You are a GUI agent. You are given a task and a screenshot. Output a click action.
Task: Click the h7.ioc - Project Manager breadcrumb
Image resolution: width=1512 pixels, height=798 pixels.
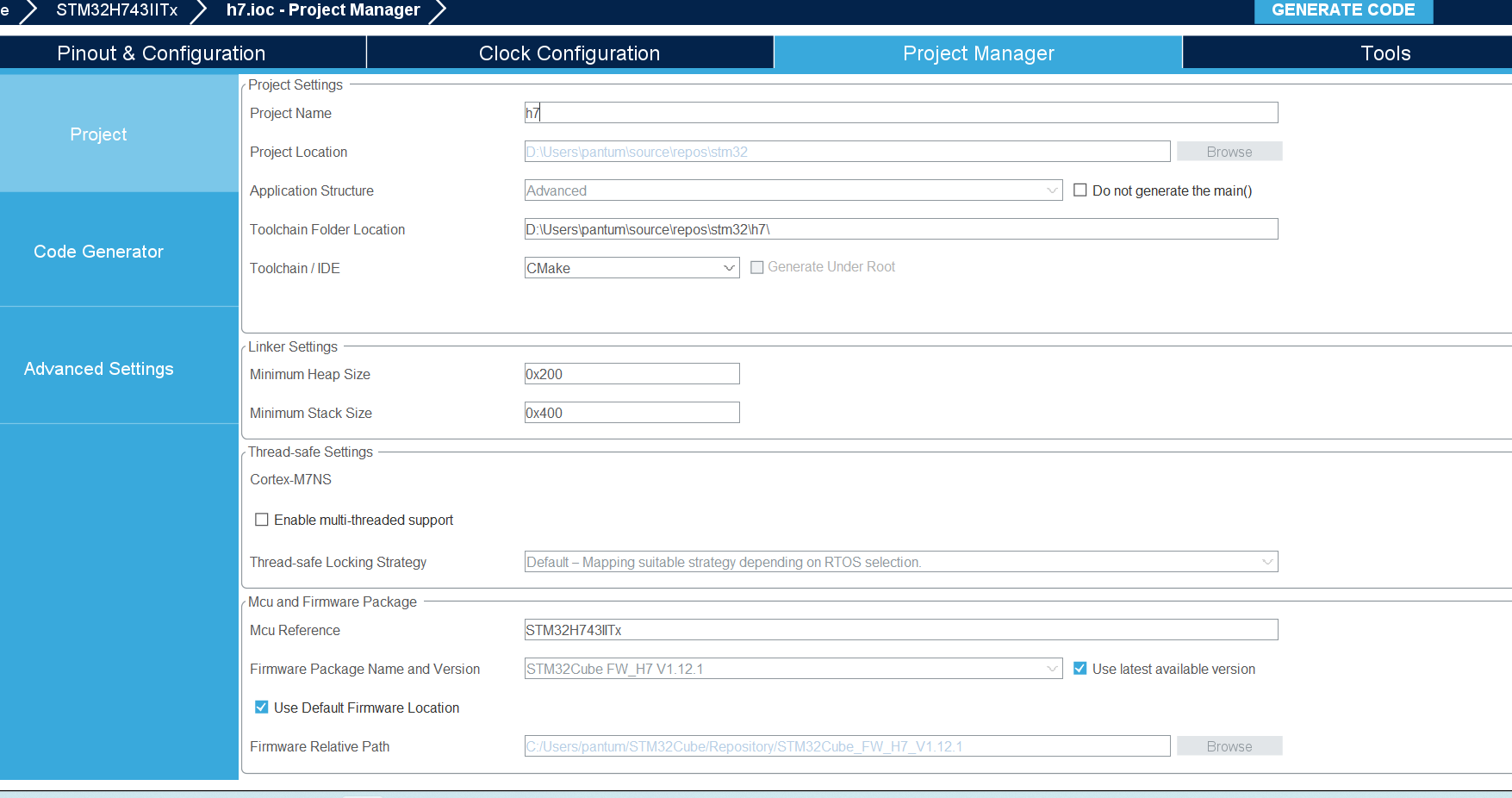(323, 10)
